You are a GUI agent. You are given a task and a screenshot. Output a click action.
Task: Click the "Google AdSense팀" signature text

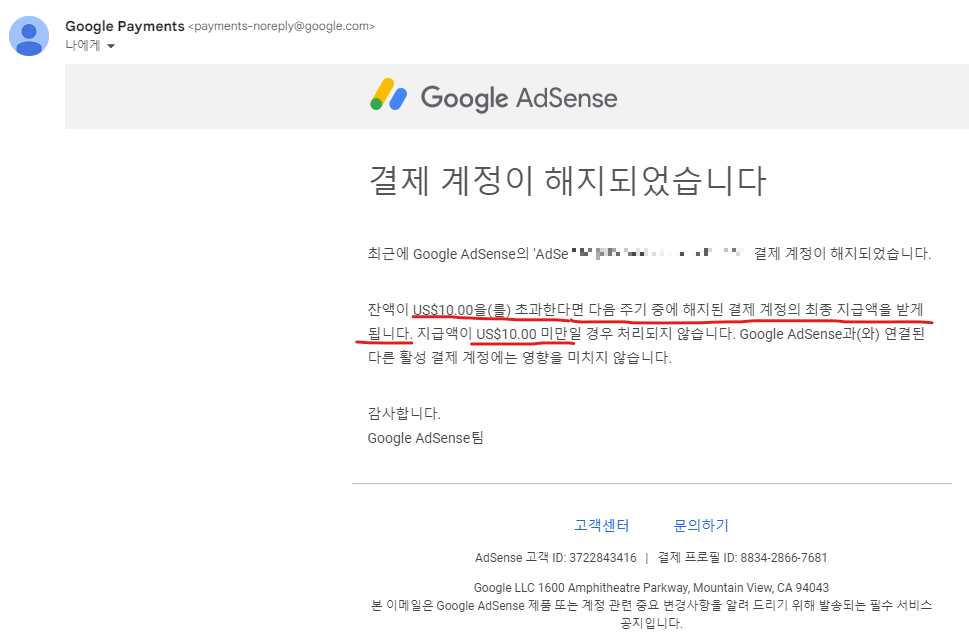click(x=425, y=438)
